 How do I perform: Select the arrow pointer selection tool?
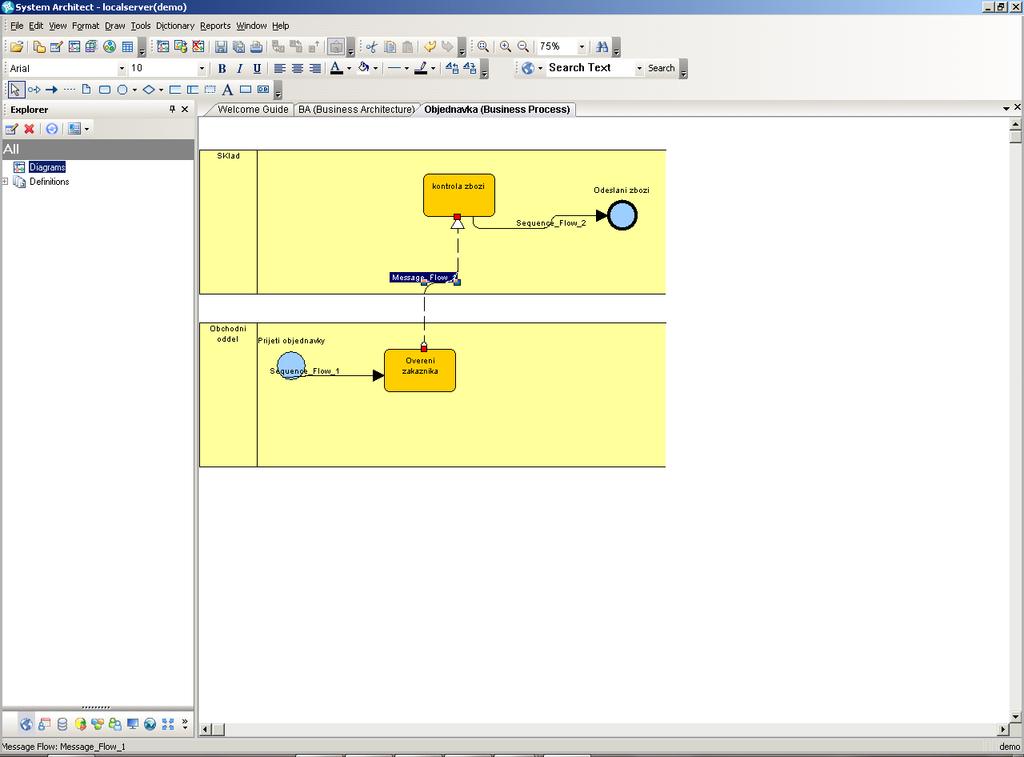click(16, 89)
